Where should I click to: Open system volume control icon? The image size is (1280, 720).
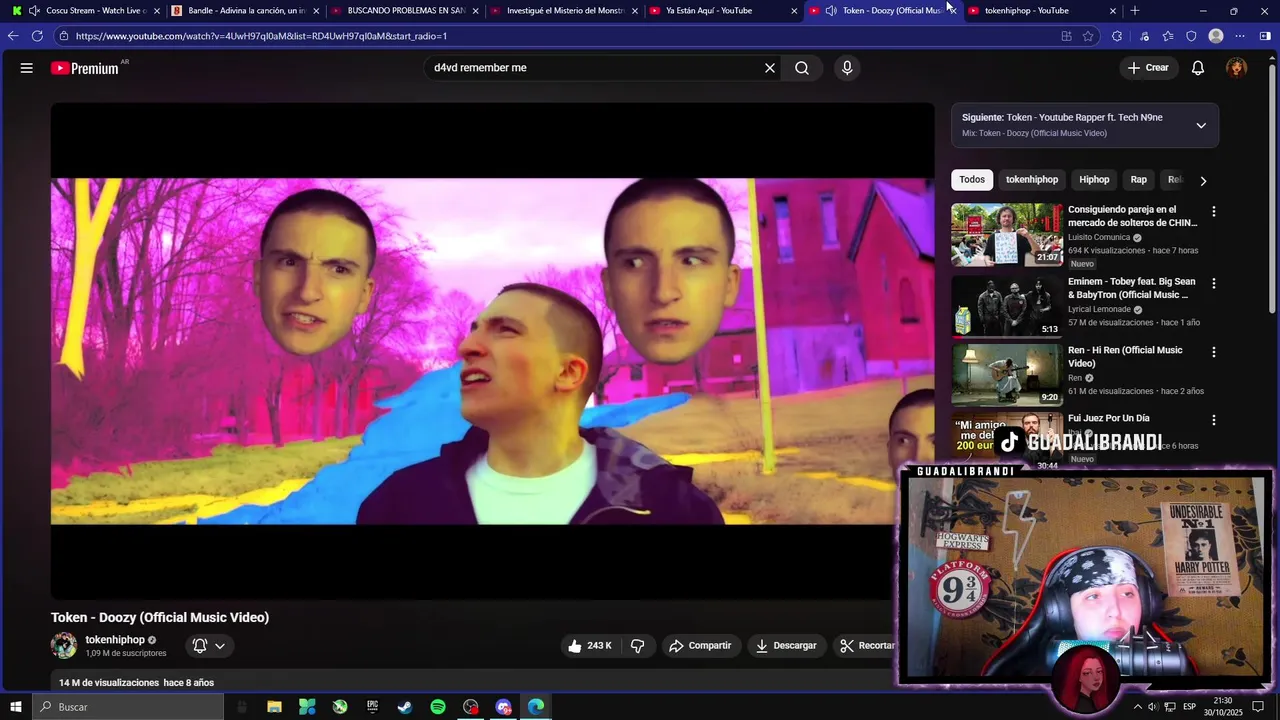pyautogui.click(x=1153, y=707)
